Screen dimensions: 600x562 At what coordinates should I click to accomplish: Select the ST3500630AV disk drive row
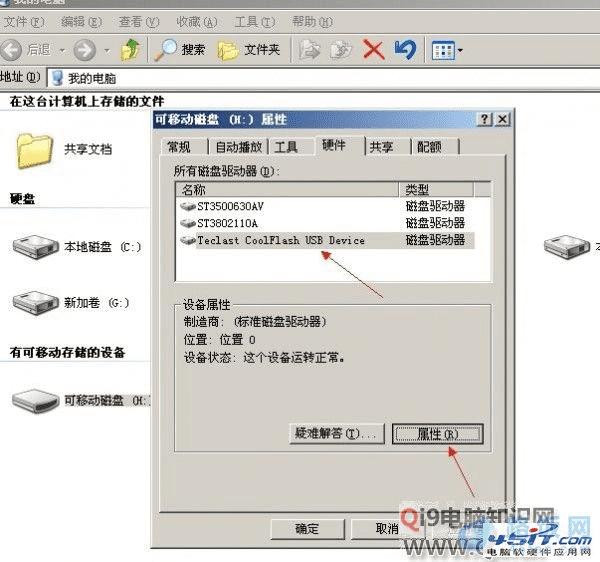[x=326, y=207]
